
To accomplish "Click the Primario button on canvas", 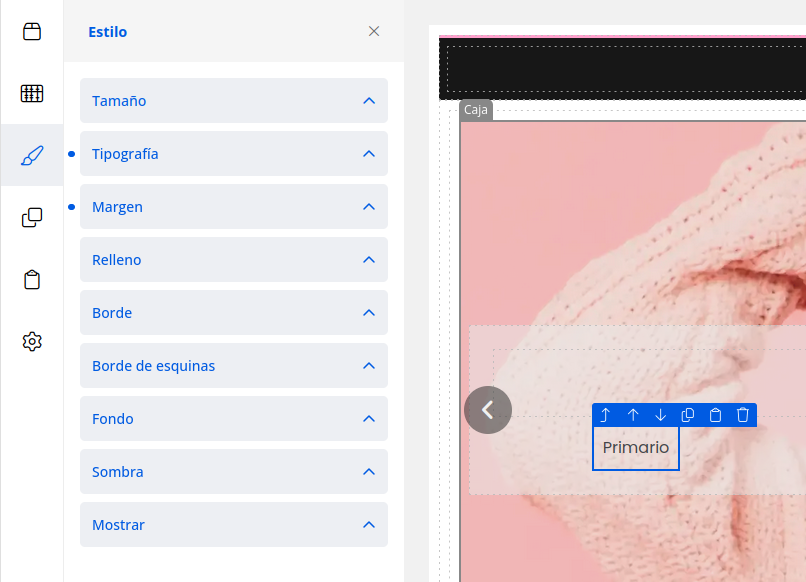I will (636, 448).
